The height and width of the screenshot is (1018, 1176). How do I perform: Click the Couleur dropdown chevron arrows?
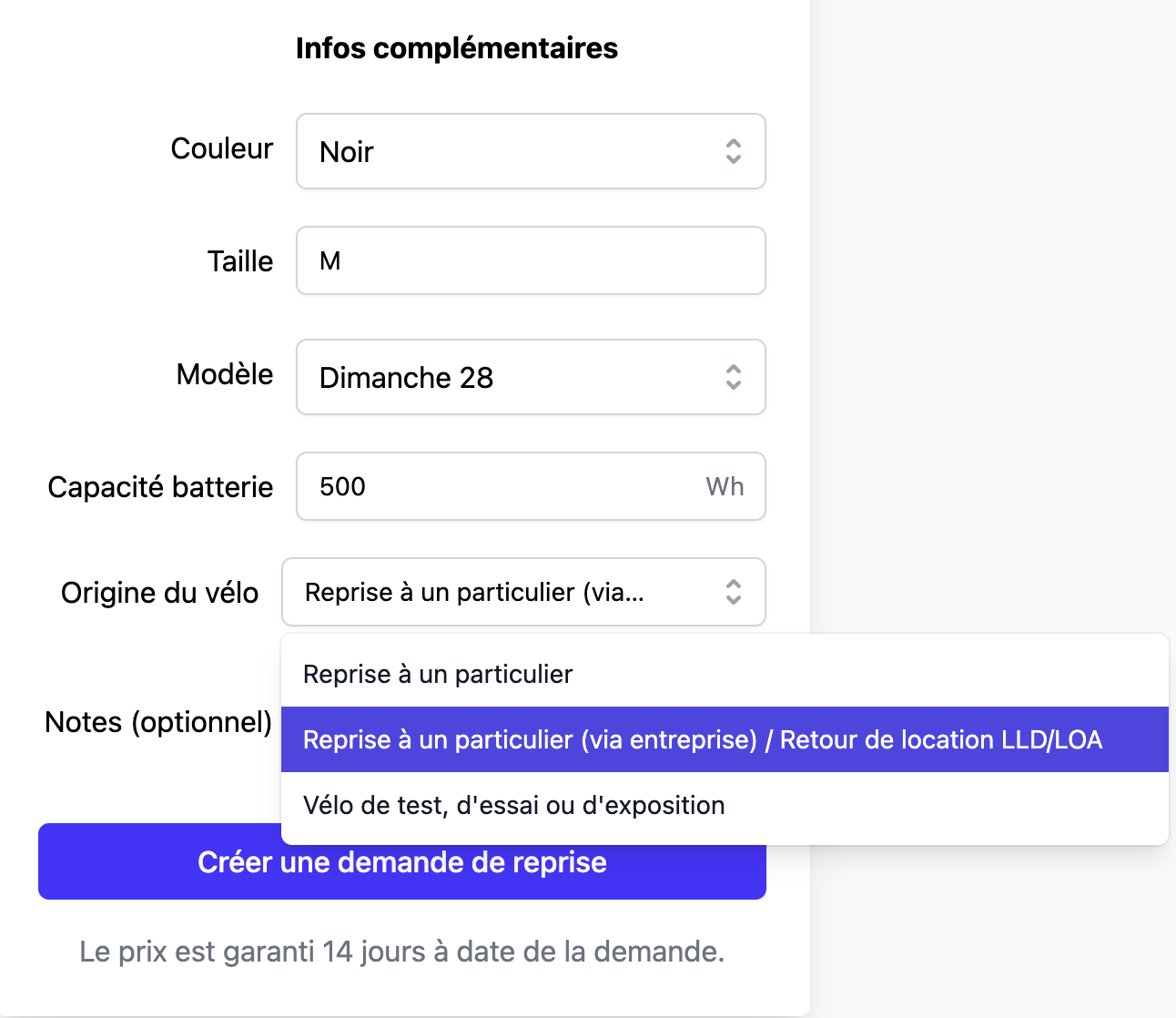click(733, 151)
